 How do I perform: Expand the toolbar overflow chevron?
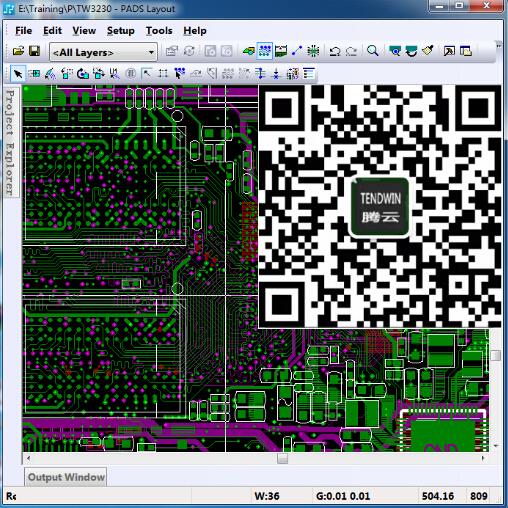[499, 45]
